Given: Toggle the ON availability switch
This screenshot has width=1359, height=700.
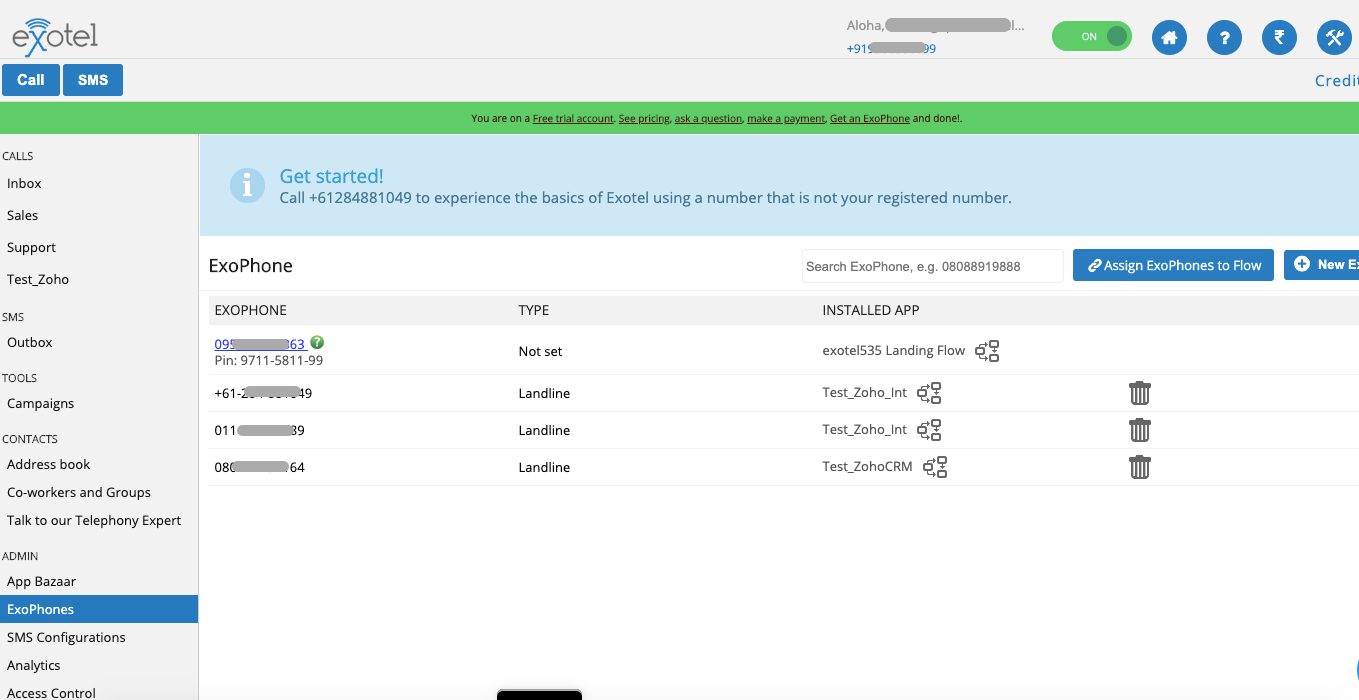Looking at the screenshot, I should coord(1091,36).
